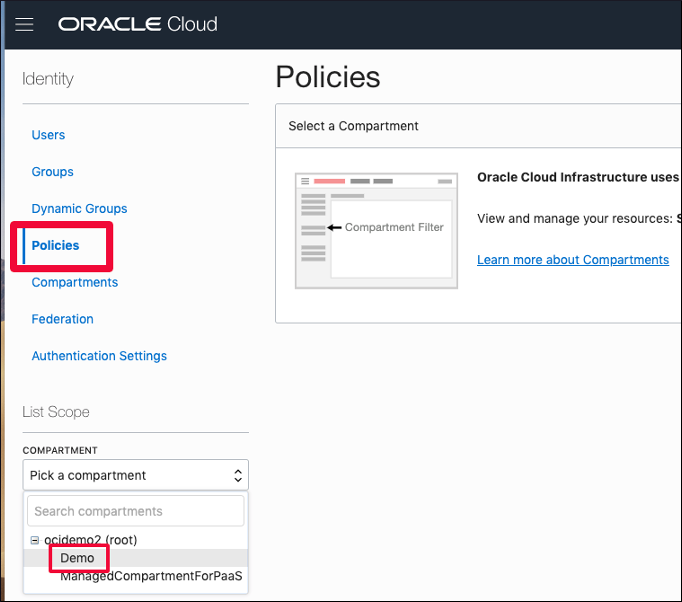
Task: Open the Pick a compartment dropdown
Action: 136,475
